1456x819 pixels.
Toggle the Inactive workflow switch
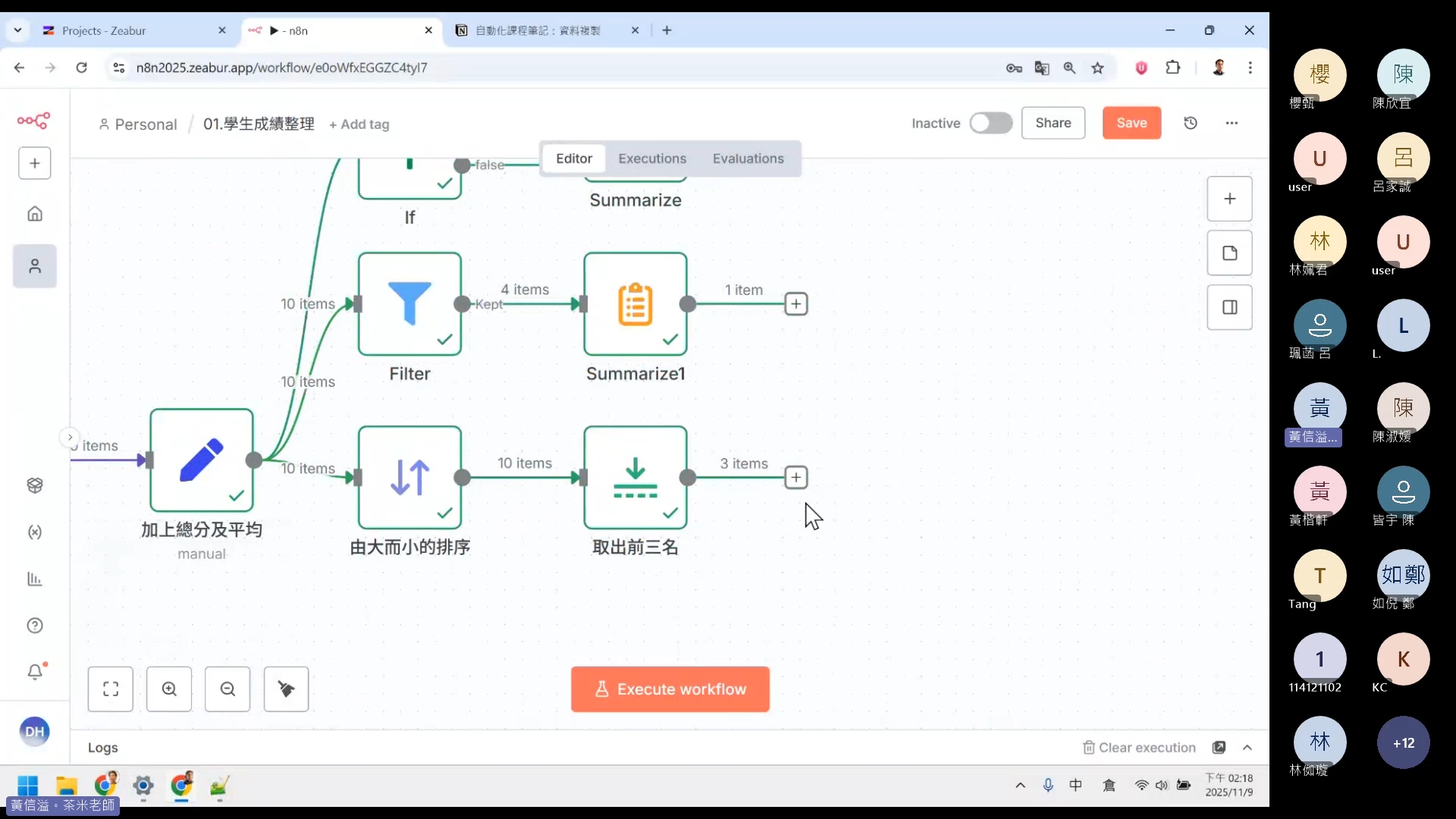pyautogui.click(x=990, y=123)
